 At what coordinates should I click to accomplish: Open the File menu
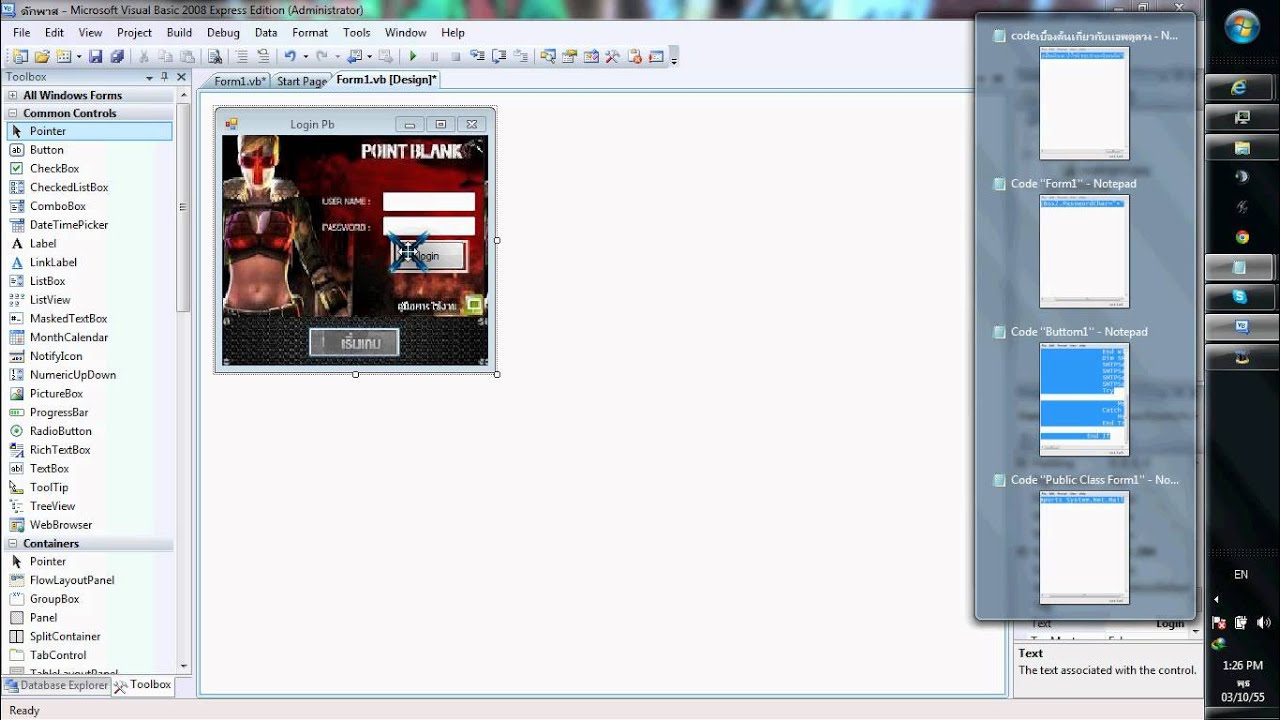pyautogui.click(x=22, y=33)
